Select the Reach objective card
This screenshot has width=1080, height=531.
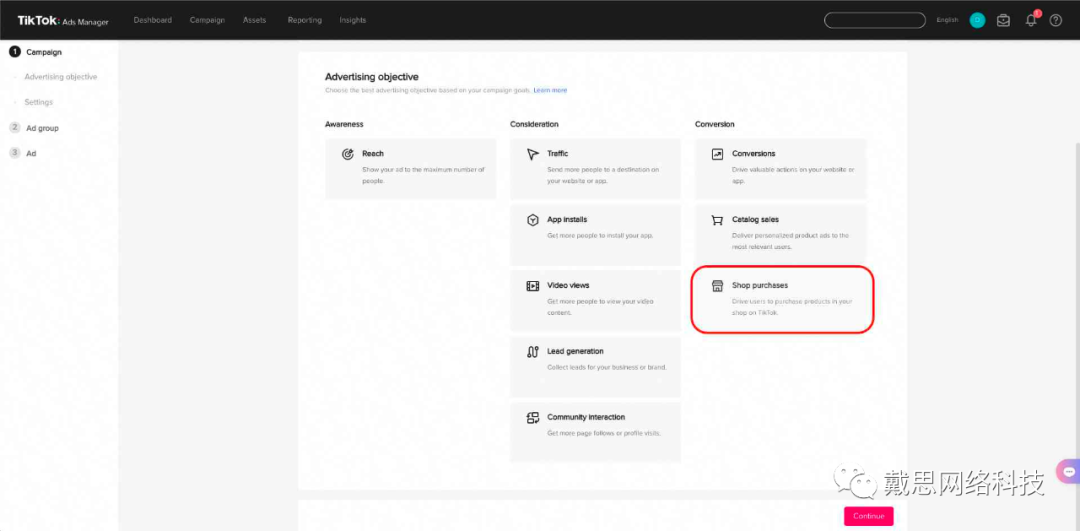[x=411, y=169]
